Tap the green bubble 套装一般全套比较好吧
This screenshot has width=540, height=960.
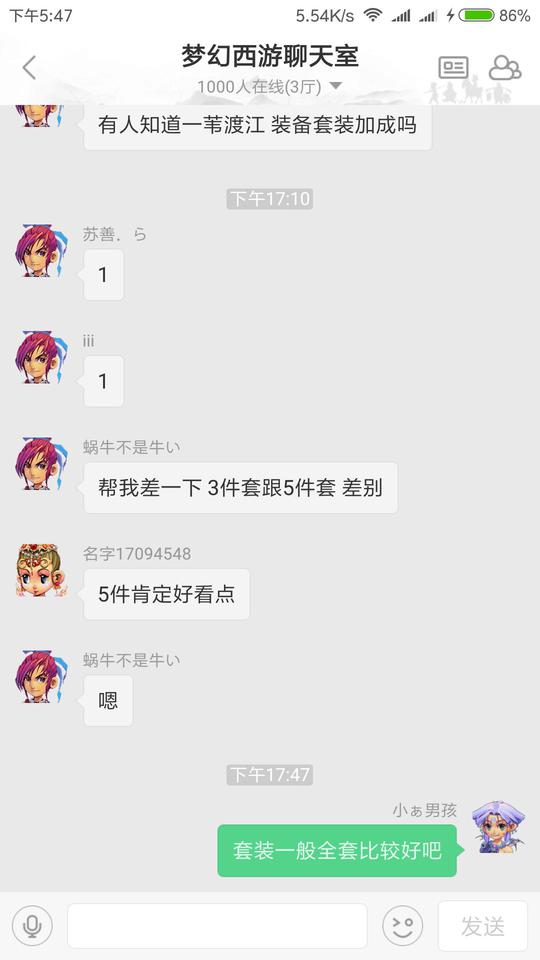point(337,850)
